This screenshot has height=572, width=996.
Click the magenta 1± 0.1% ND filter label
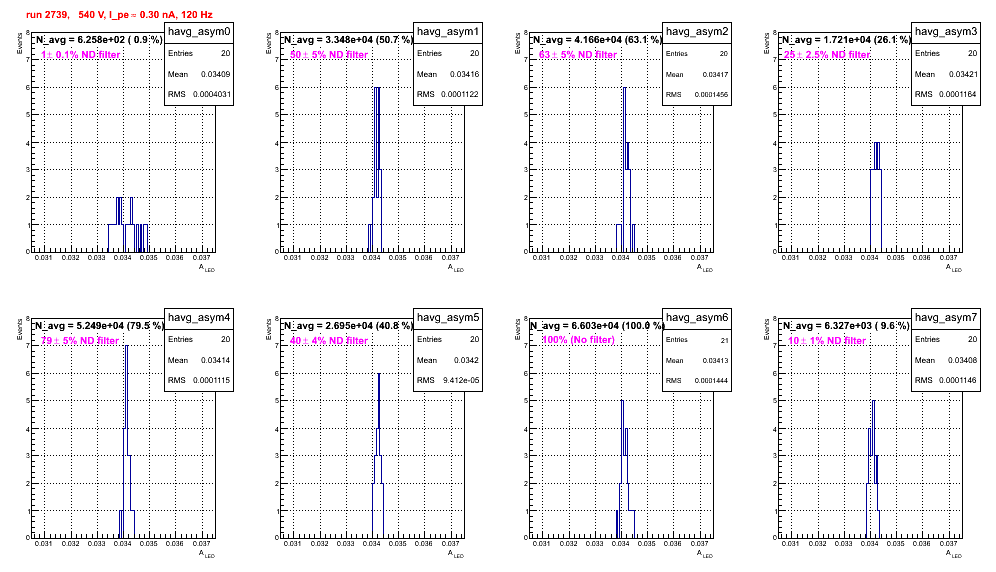(81, 55)
